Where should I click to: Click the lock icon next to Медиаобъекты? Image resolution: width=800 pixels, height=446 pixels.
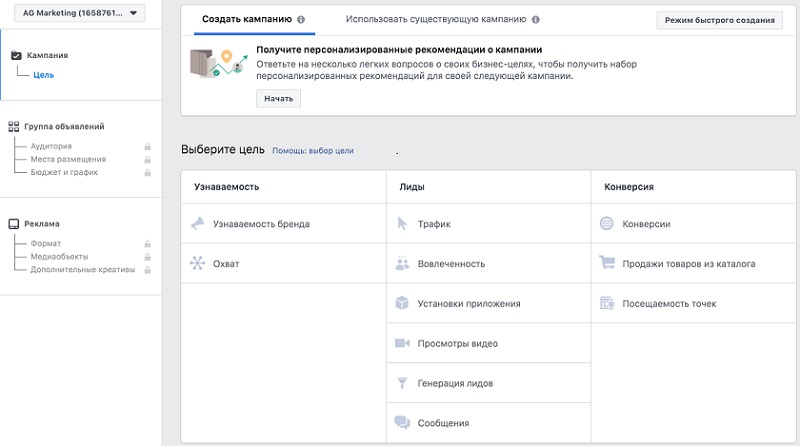pos(147,257)
